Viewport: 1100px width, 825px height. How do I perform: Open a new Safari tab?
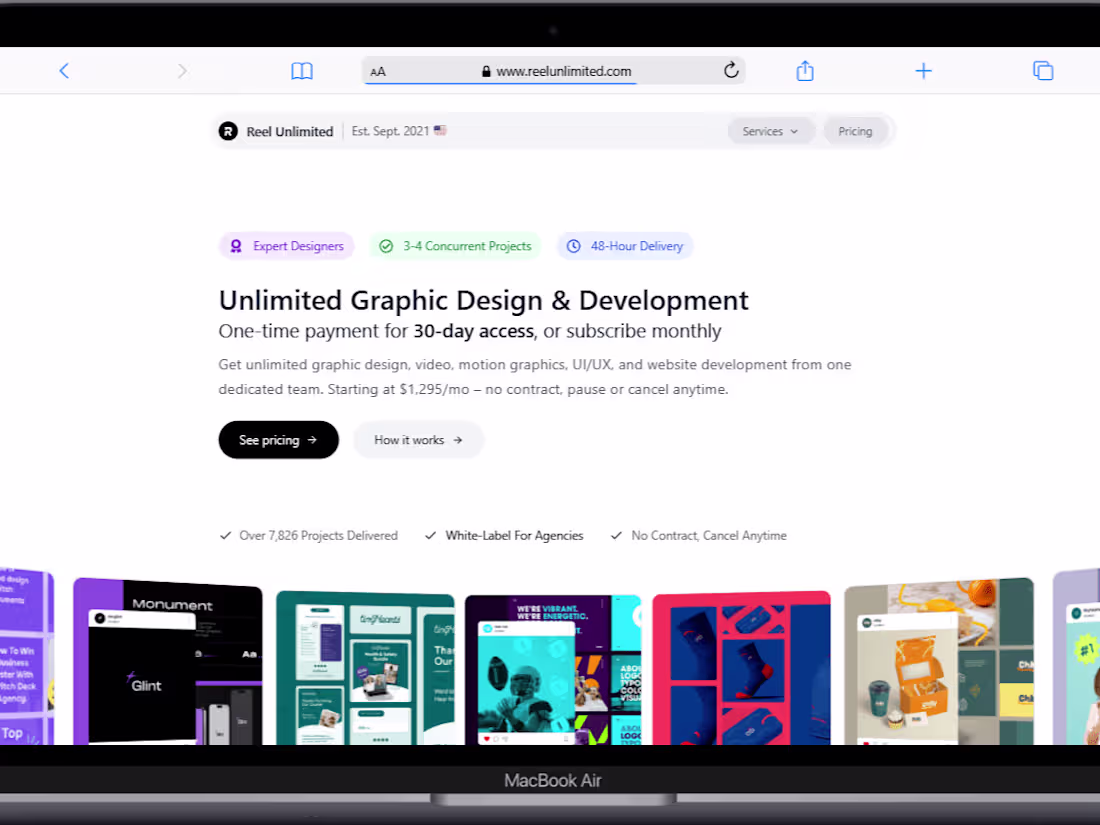pos(923,70)
